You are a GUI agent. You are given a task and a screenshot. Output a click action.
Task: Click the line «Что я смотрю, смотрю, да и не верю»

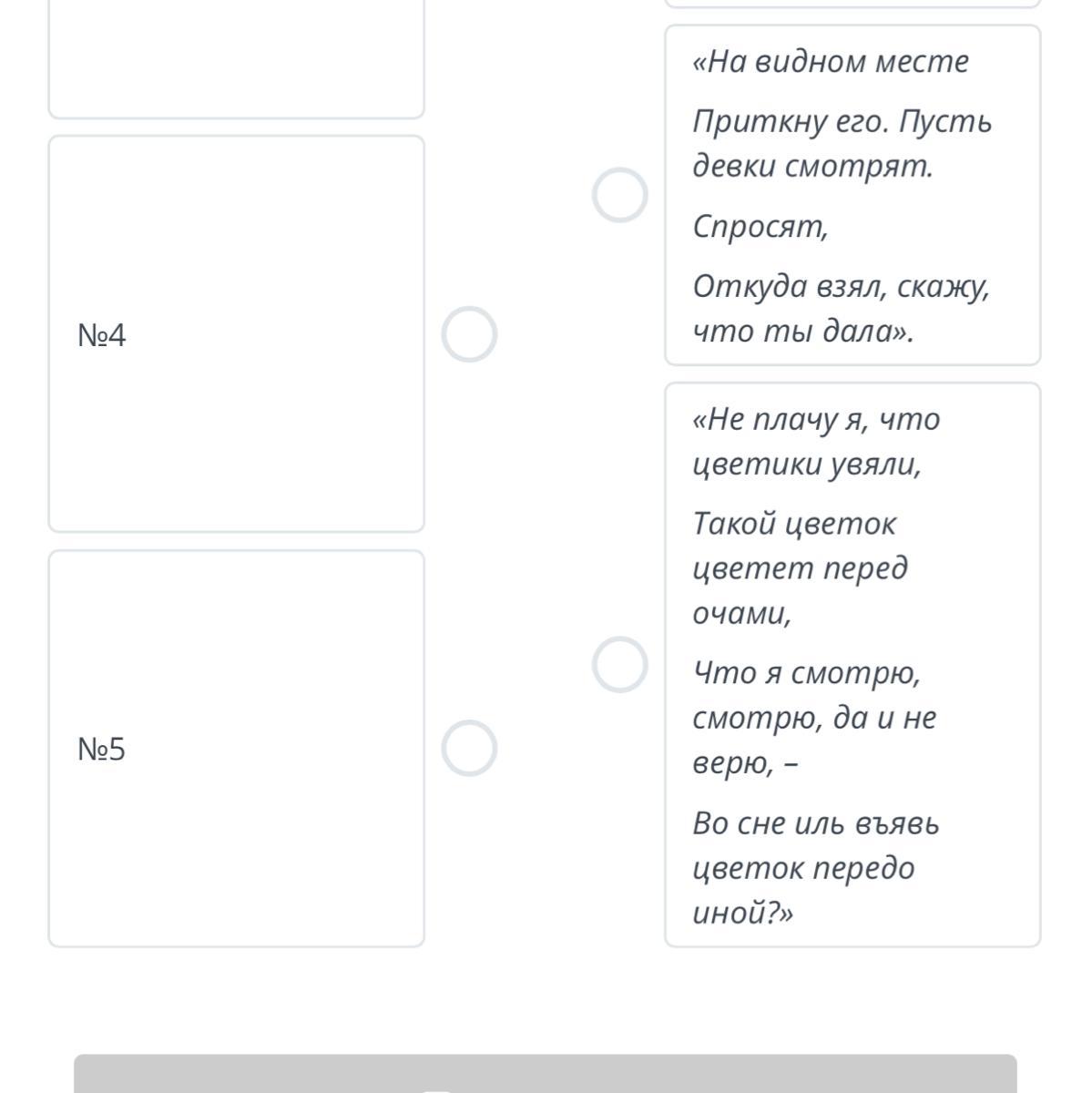[x=814, y=717]
